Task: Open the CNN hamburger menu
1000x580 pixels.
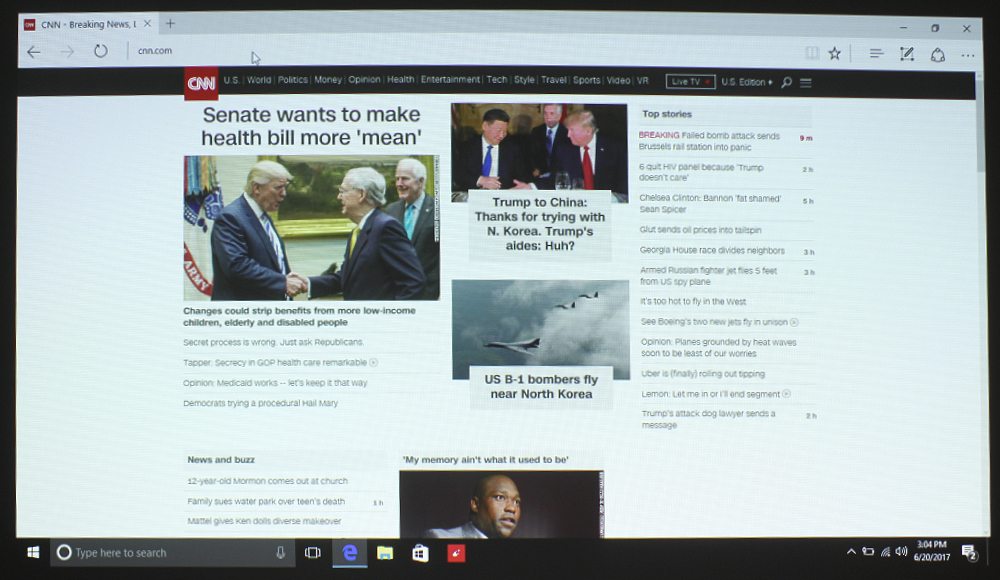Action: coord(805,83)
